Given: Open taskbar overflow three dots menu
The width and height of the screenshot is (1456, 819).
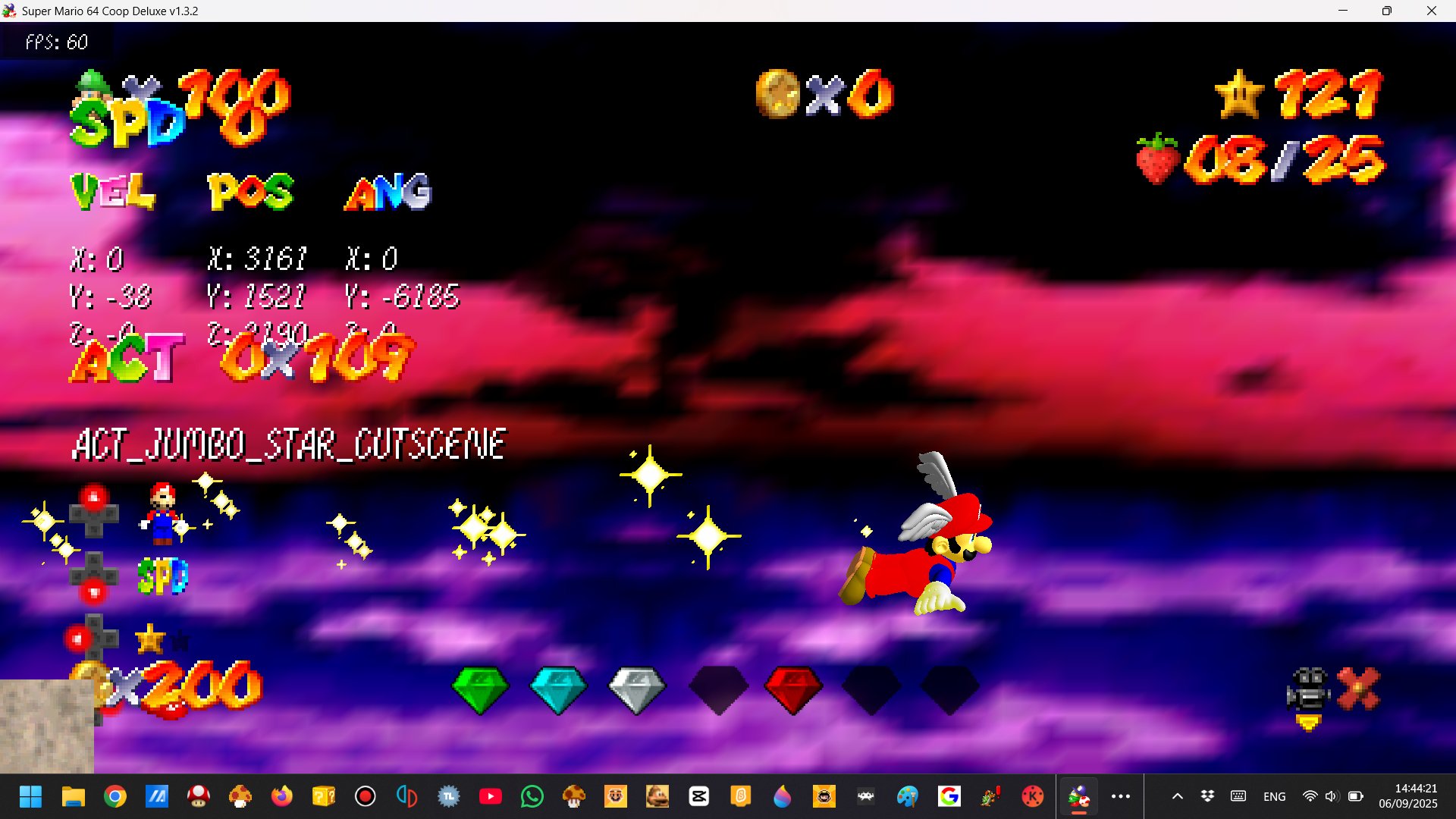Looking at the screenshot, I should tap(1120, 796).
